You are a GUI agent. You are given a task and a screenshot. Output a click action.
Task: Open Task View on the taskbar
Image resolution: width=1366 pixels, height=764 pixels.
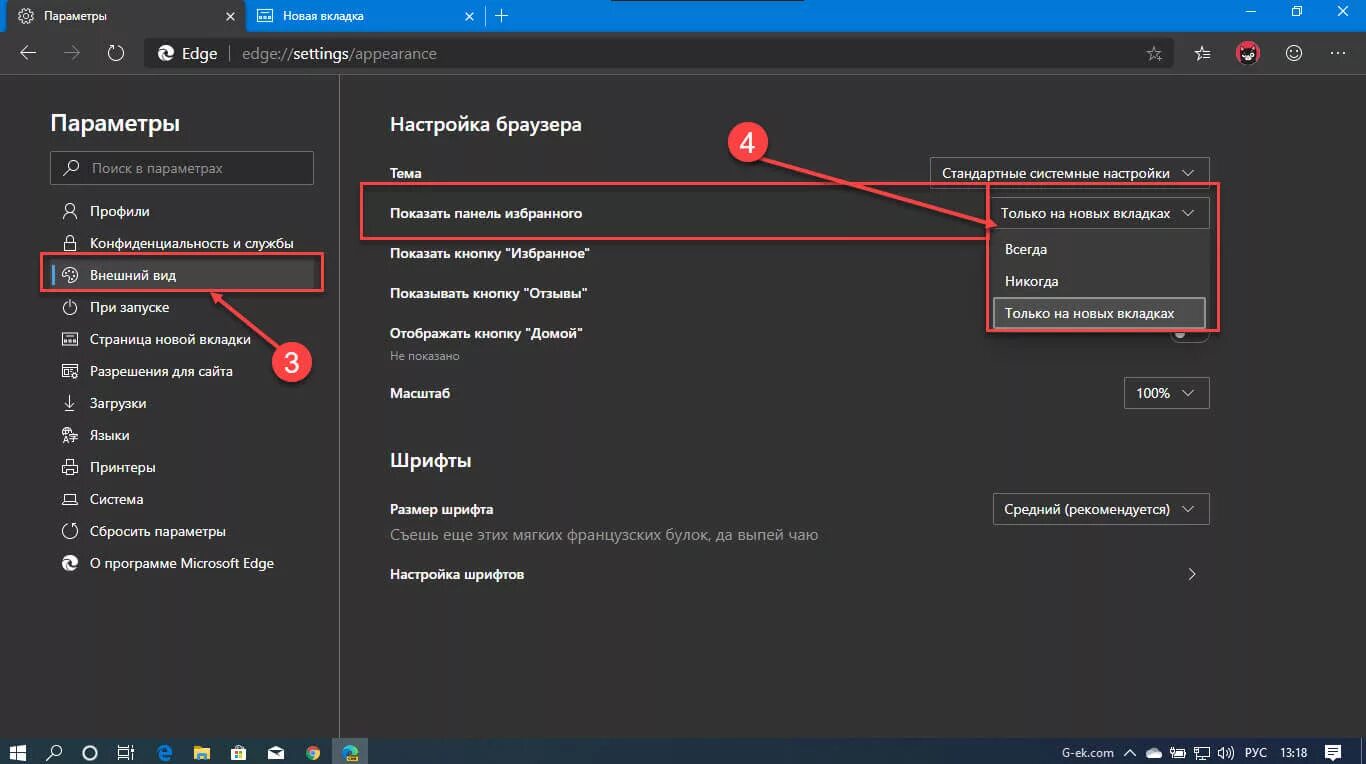(126, 752)
